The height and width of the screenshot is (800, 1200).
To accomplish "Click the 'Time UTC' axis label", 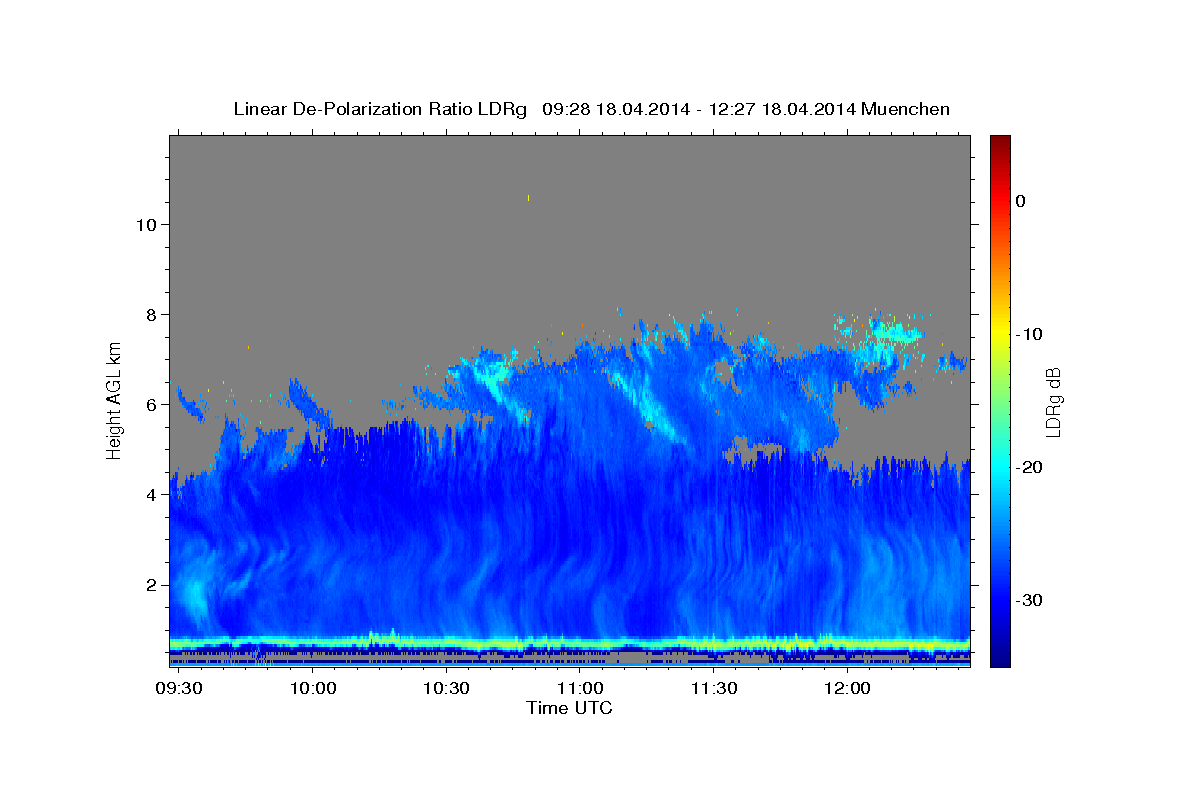I will [x=569, y=708].
